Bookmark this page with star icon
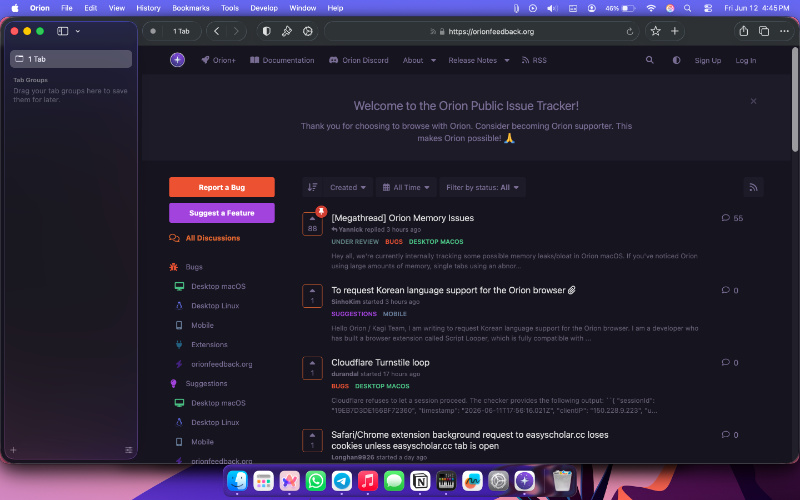800x500 pixels. point(656,31)
